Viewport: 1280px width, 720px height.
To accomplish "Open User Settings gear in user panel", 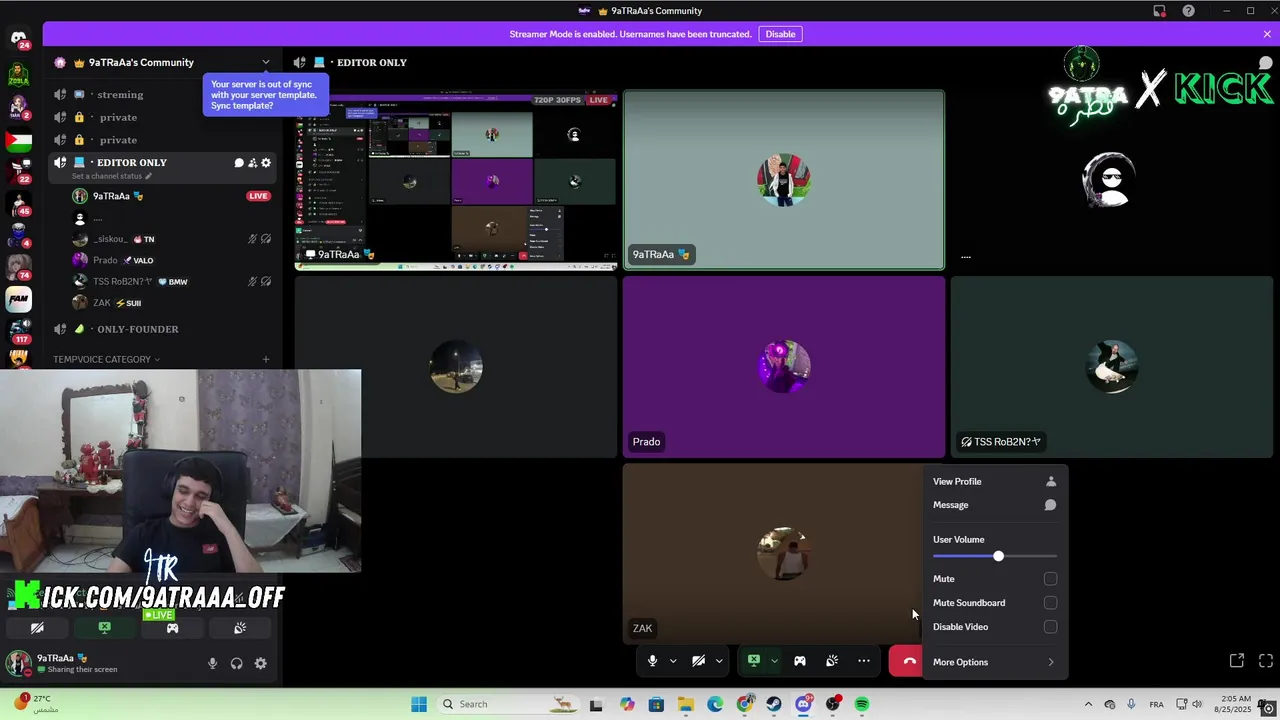I will 260,663.
